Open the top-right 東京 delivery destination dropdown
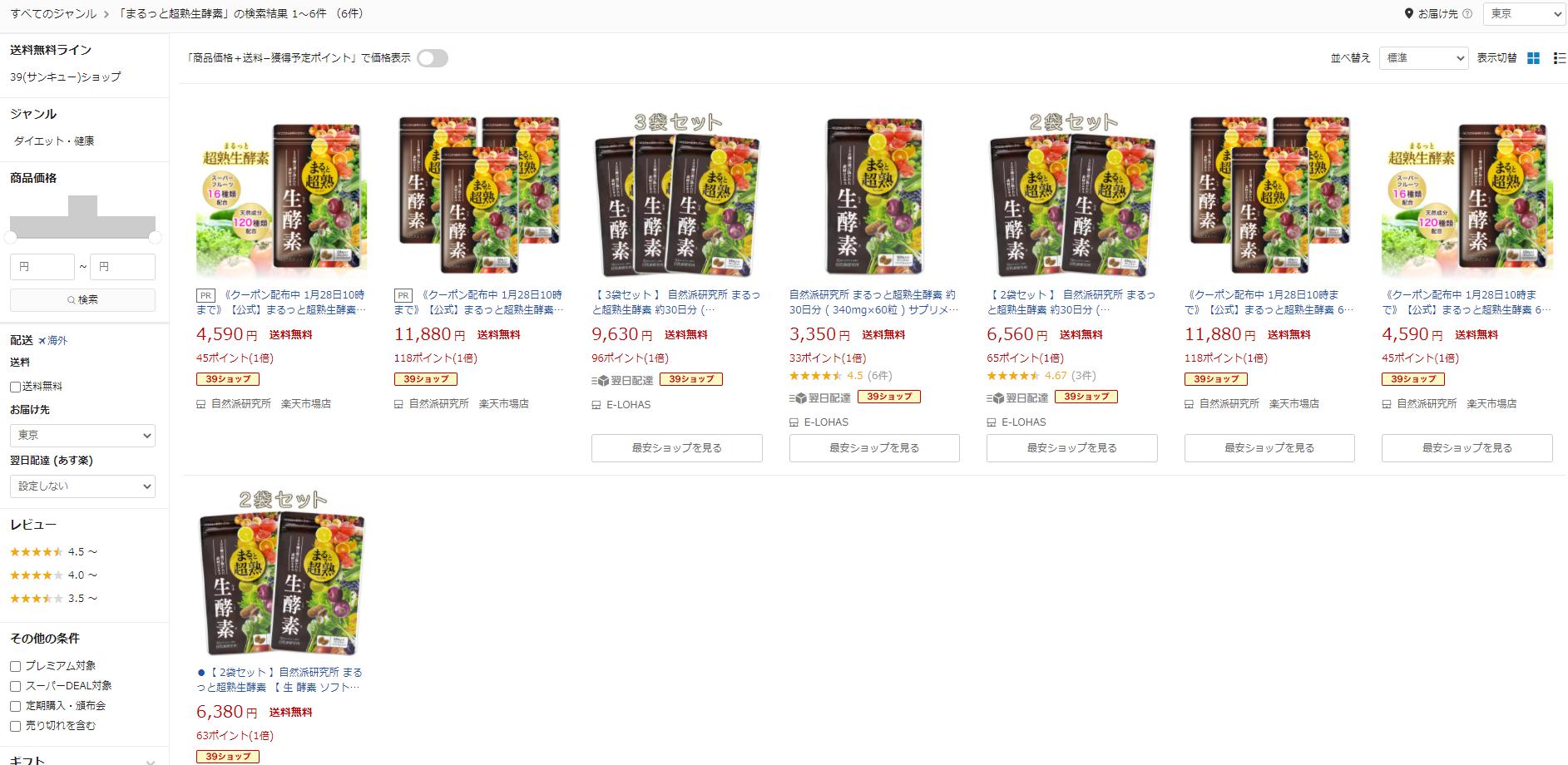 pyautogui.click(x=1524, y=14)
